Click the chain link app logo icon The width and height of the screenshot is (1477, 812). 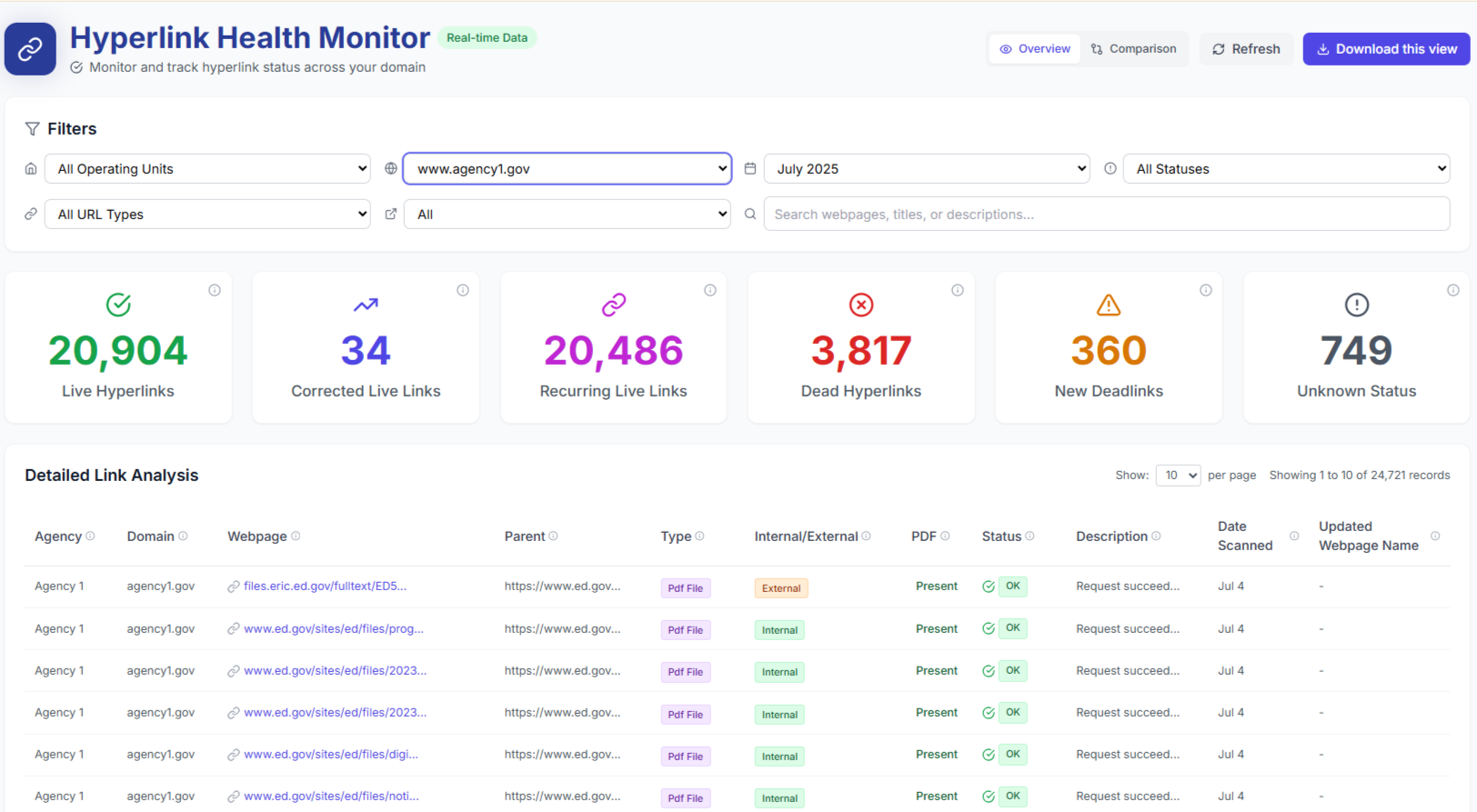tap(30, 49)
